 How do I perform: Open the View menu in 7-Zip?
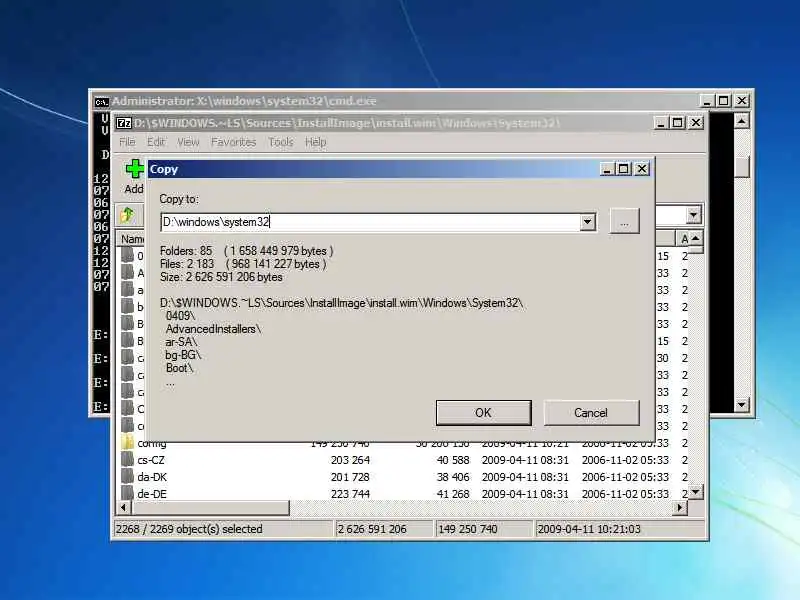click(188, 142)
